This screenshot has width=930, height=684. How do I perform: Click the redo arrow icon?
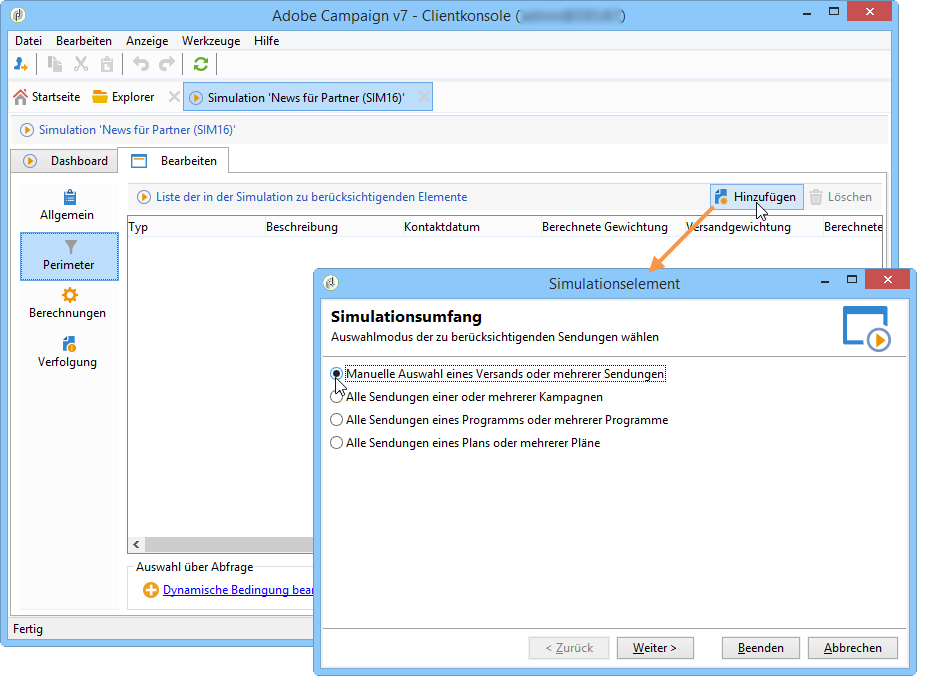167,64
